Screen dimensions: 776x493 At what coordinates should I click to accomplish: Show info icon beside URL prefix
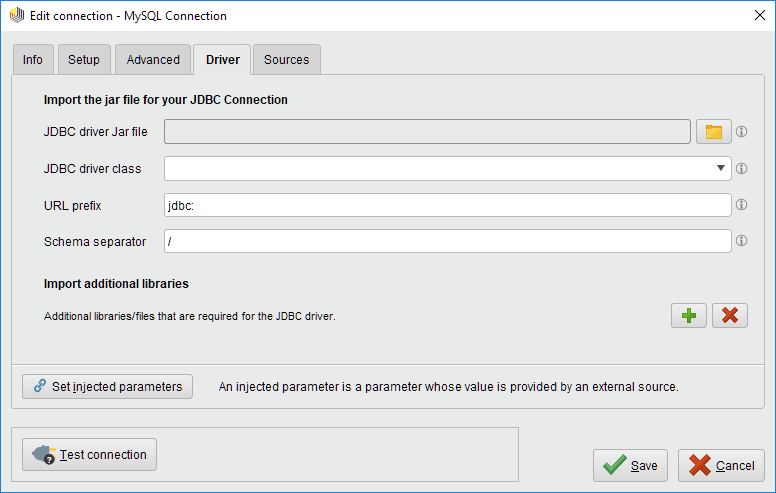[x=742, y=205]
